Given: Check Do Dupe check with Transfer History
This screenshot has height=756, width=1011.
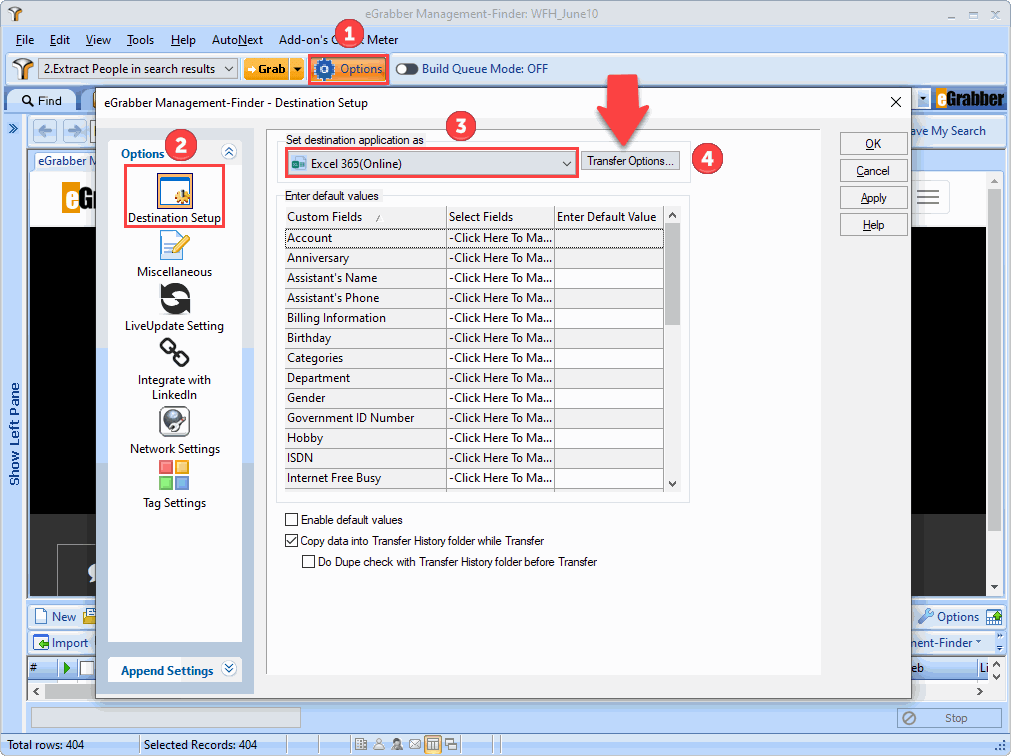Looking at the screenshot, I should [309, 562].
